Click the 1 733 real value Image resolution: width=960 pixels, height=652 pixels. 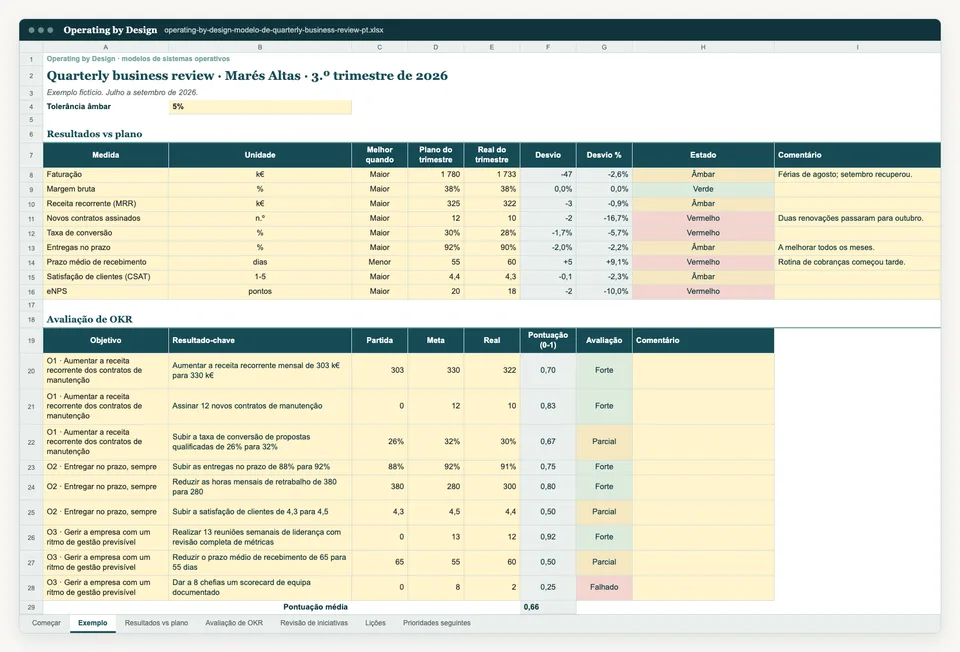(492, 174)
